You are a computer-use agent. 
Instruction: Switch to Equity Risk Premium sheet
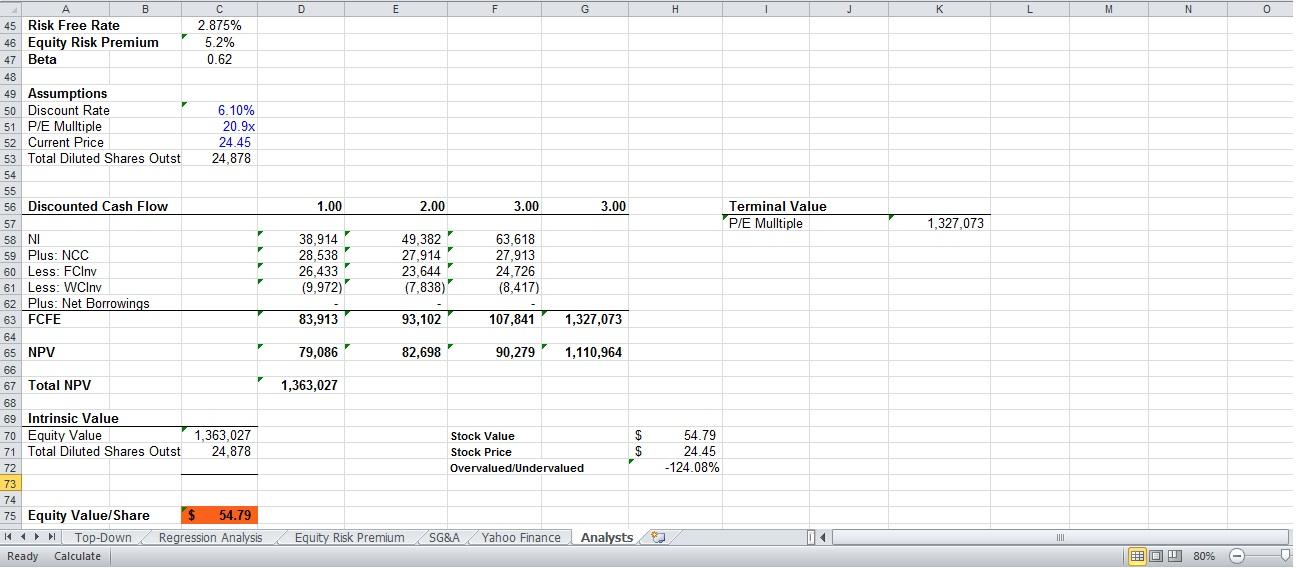(349, 538)
